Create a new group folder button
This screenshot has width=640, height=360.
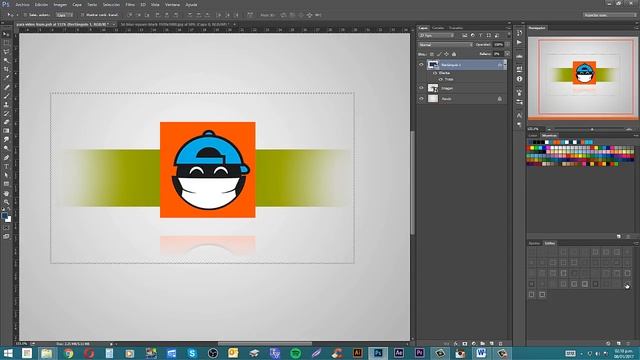click(x=482, y=344)
